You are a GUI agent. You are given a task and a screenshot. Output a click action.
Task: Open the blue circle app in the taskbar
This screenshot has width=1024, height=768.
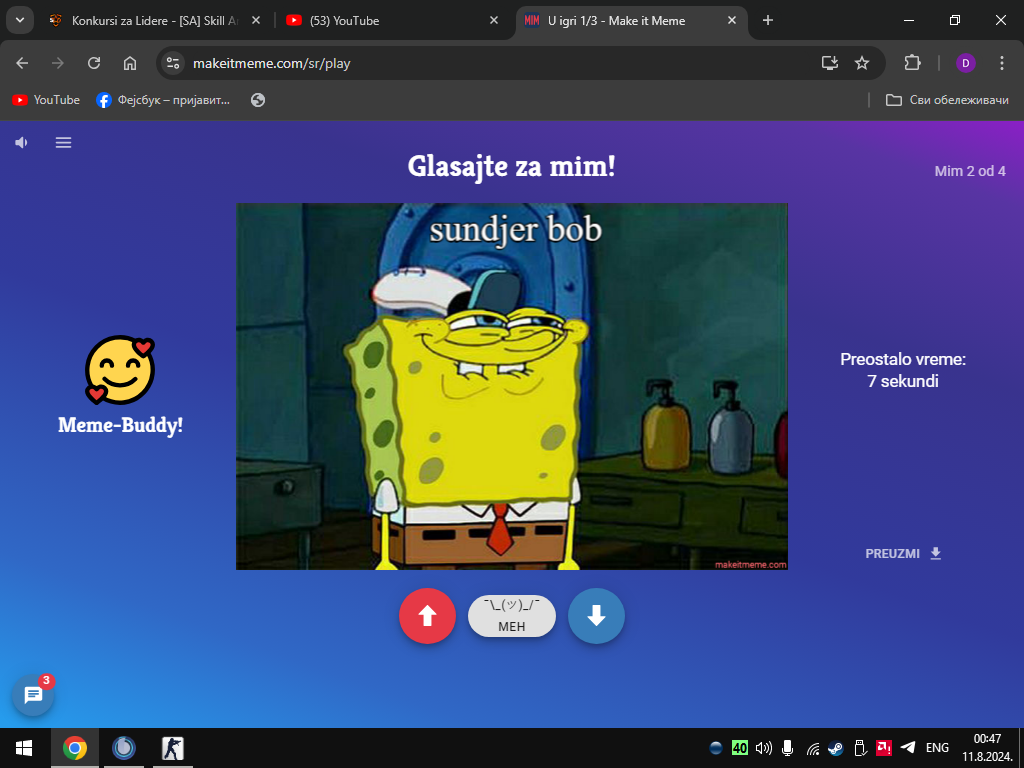(123, 748)
